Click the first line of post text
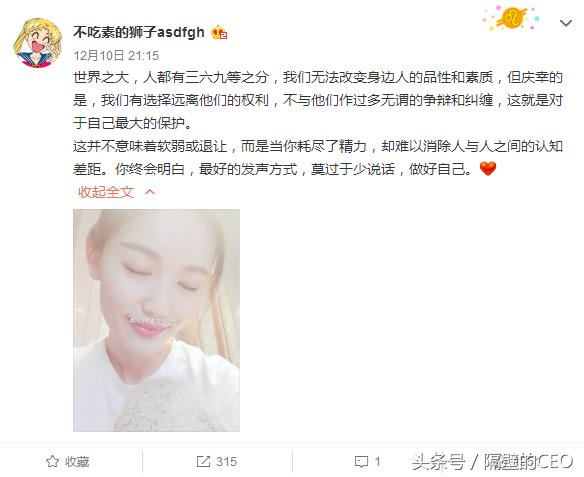 point(318,77)
